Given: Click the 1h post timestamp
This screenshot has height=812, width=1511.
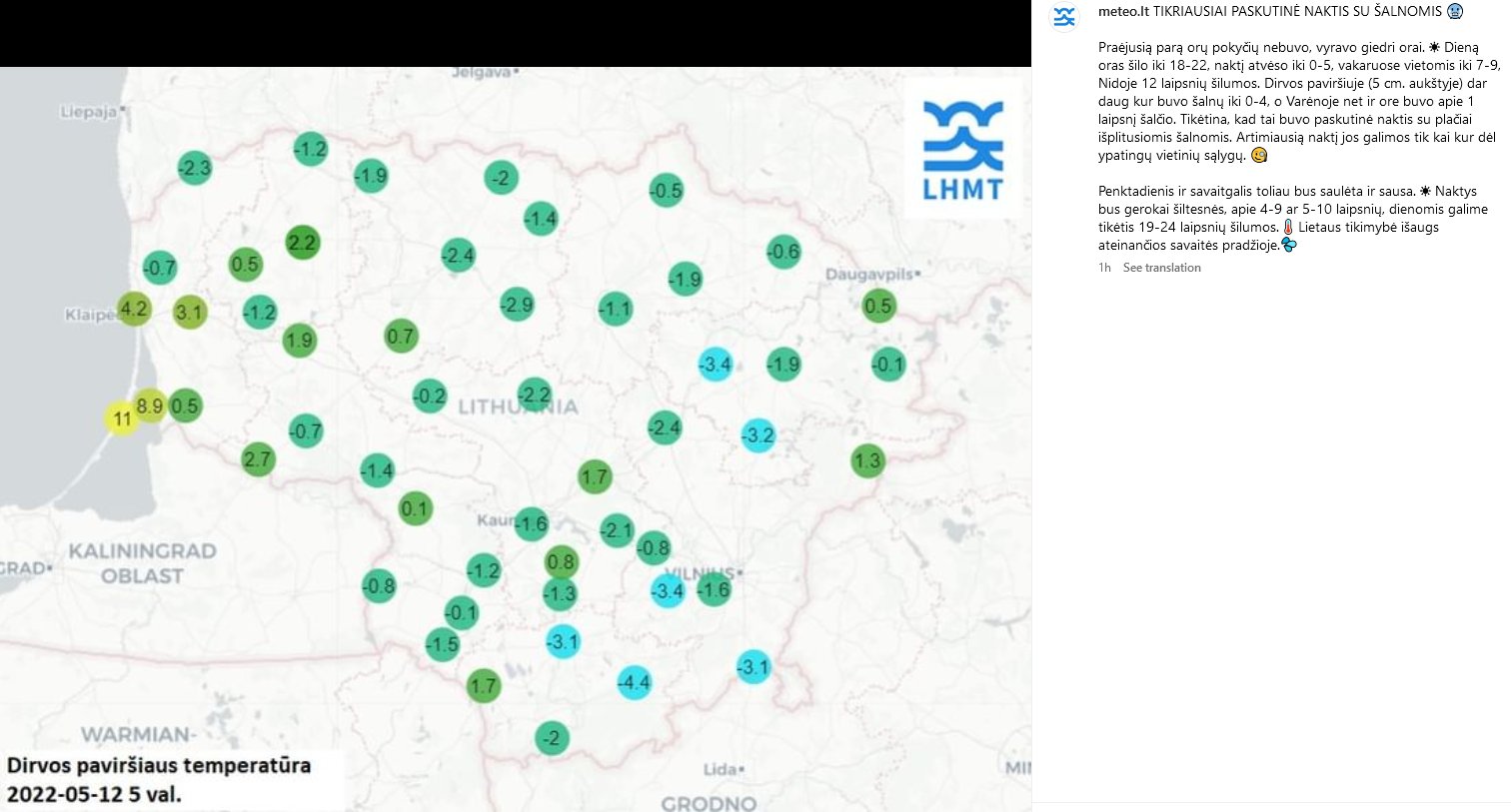Looking at the screenshot, I should [1104, 268].
